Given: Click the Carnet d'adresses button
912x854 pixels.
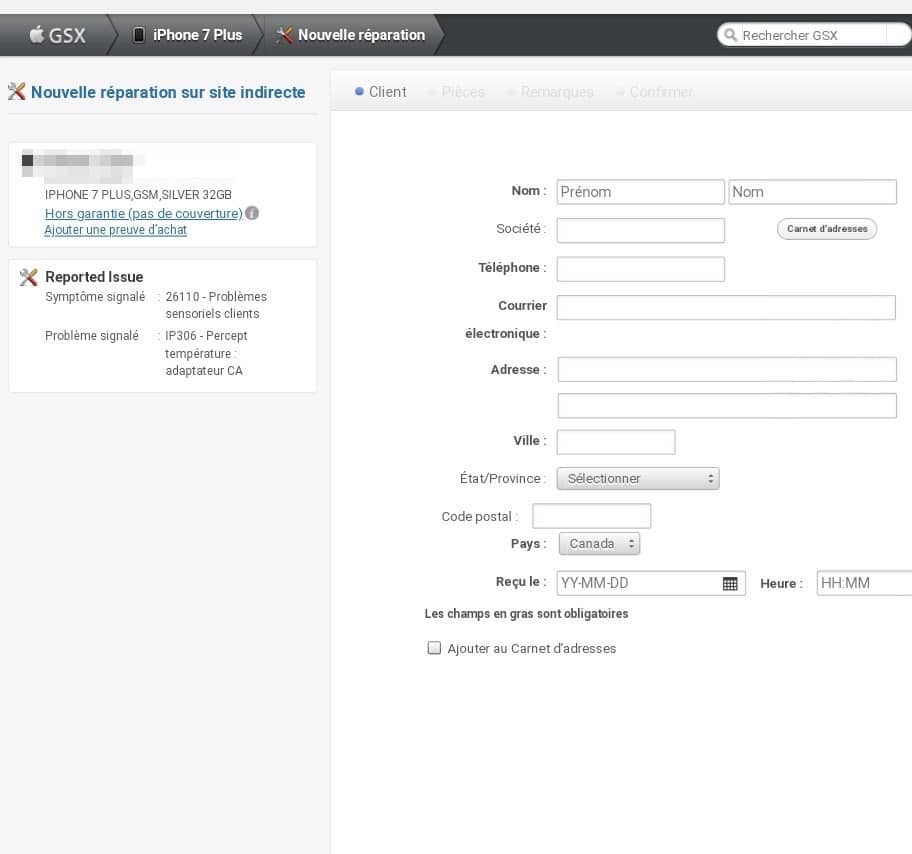Looking at the screenshot, I should pos(826,229).
